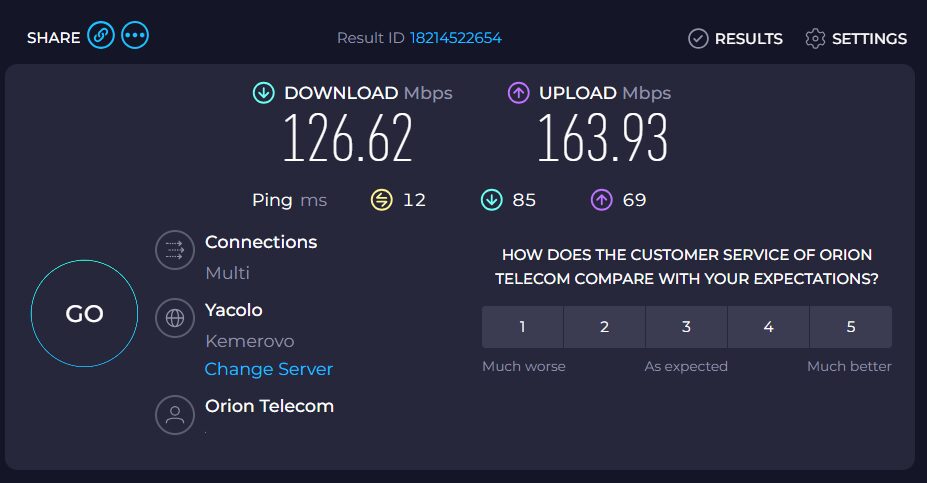Rate customer service 1 Much worse
927x483 pixels.
coord(523,327)
